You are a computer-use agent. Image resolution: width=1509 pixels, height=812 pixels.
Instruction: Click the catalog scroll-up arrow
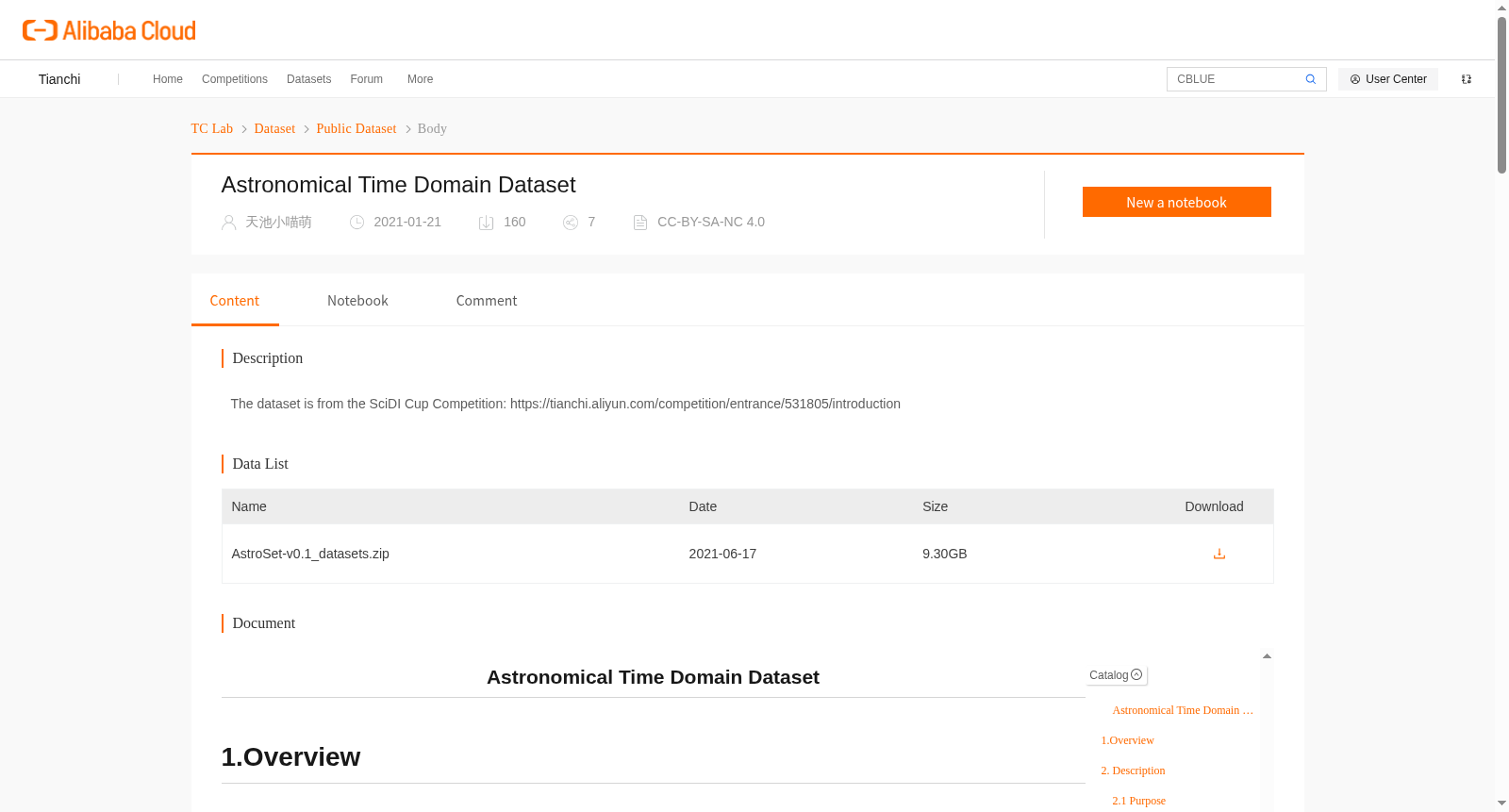1267,655
